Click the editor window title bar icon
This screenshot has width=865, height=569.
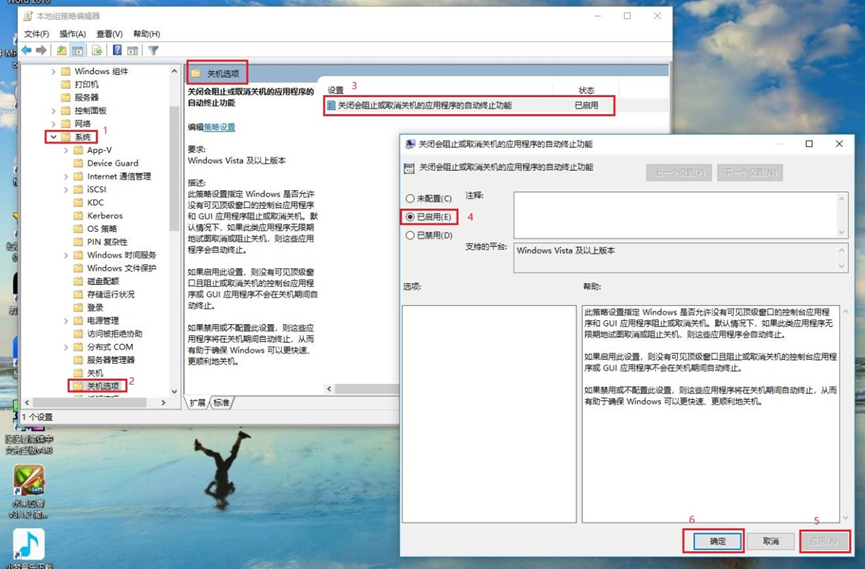pos(28,16)
